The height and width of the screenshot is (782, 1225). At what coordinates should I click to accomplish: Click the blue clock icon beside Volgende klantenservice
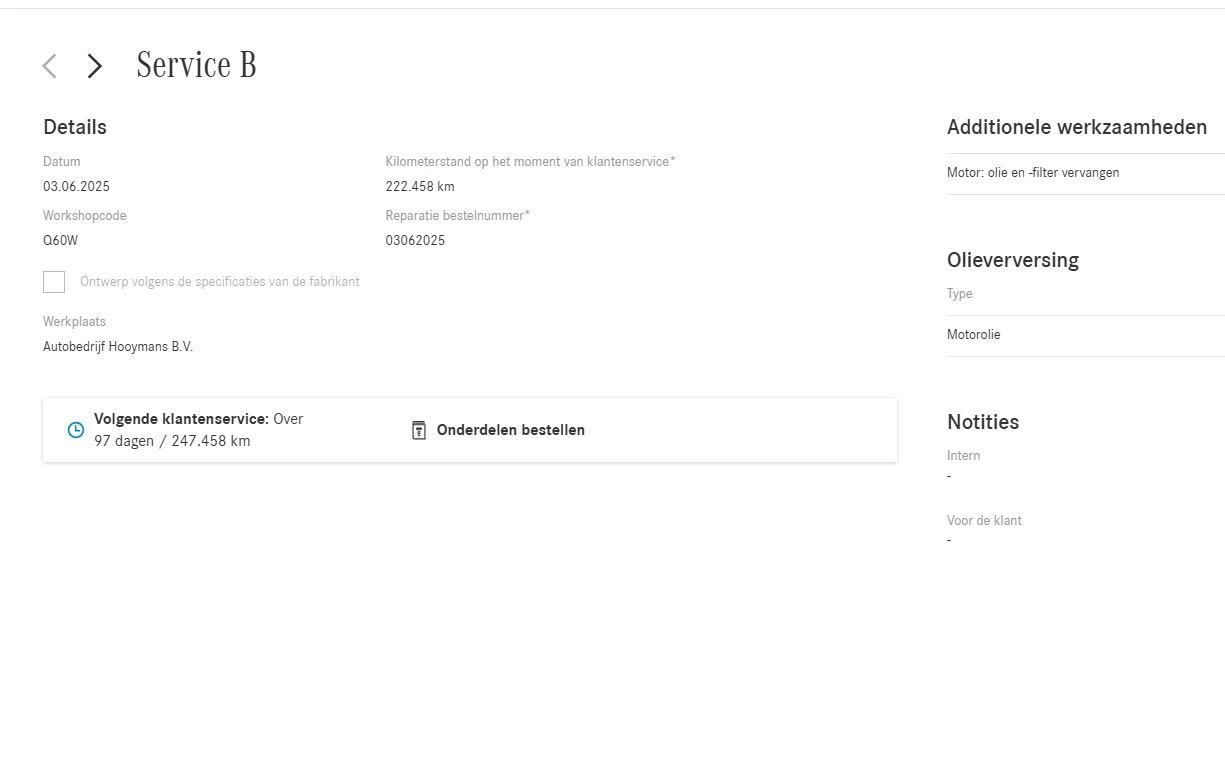click(75, 429)
